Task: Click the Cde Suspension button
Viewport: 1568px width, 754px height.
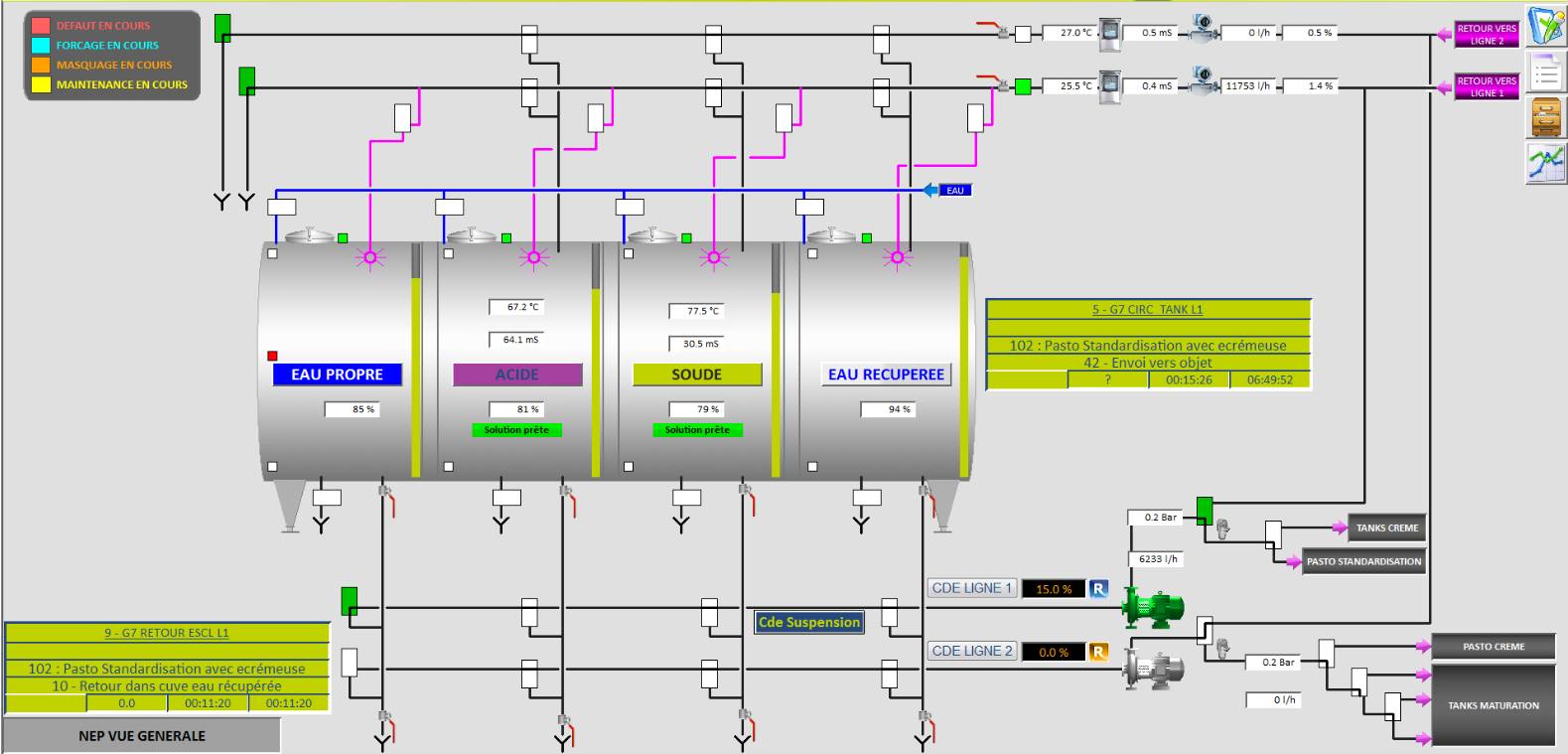Action: pyautogui.click(x=809, y=623)
